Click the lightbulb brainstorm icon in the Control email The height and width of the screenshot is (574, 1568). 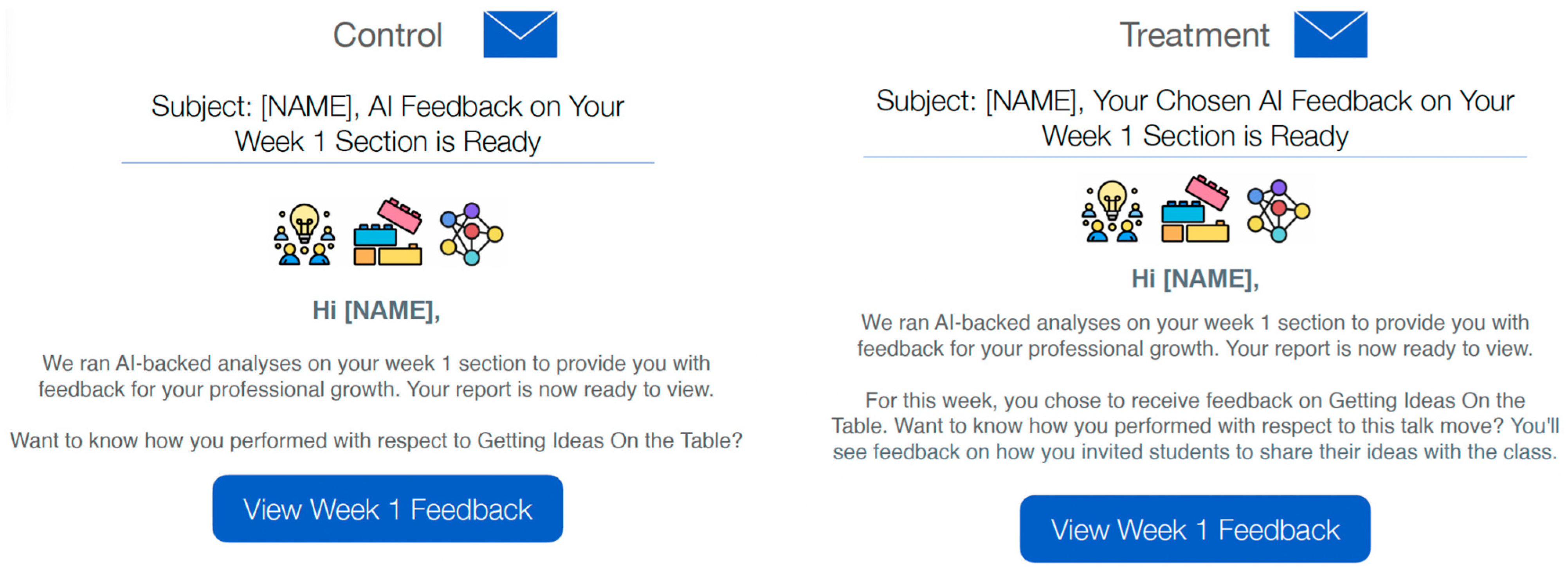click(304, 235)
